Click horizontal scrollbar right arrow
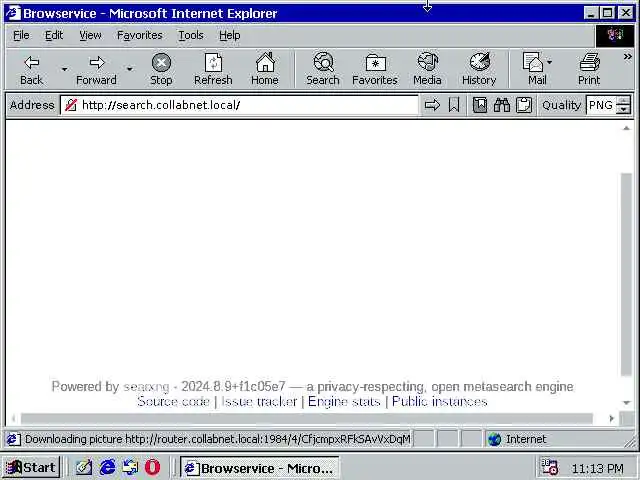 [x=611, y=418]
